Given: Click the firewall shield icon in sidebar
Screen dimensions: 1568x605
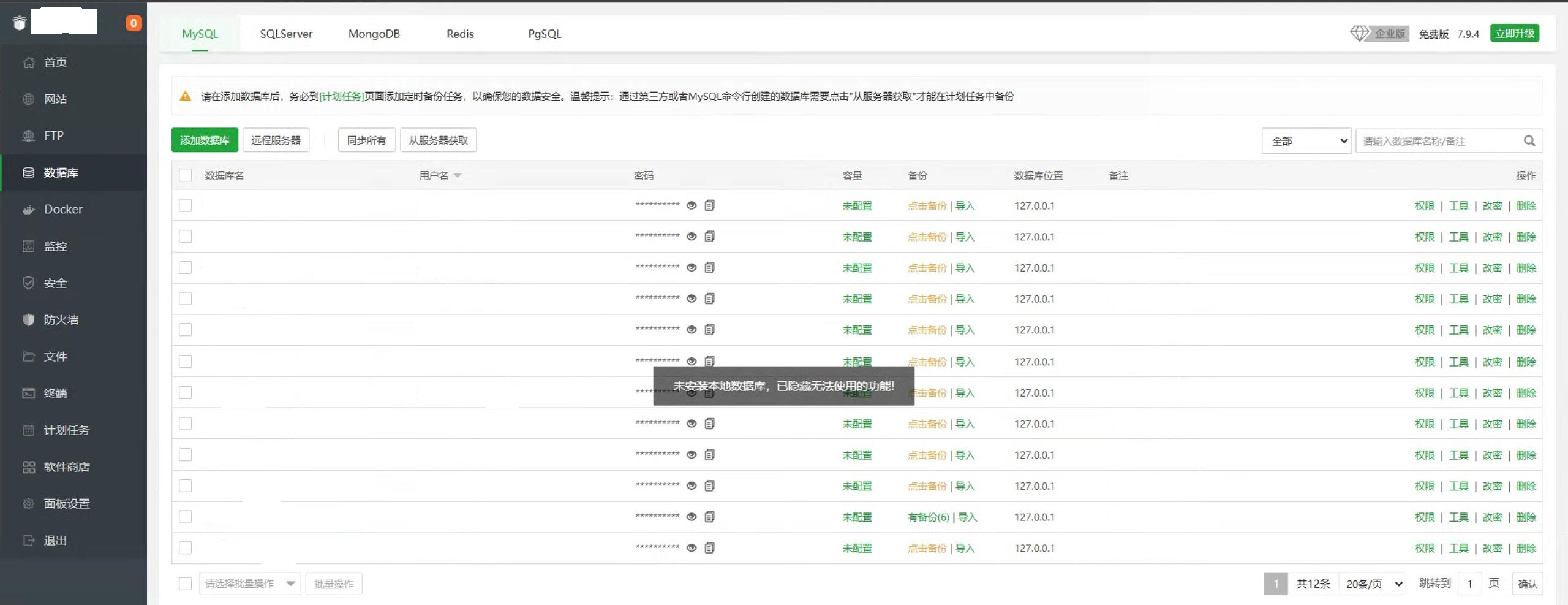Looking at the screenshot, I should 29,320.
